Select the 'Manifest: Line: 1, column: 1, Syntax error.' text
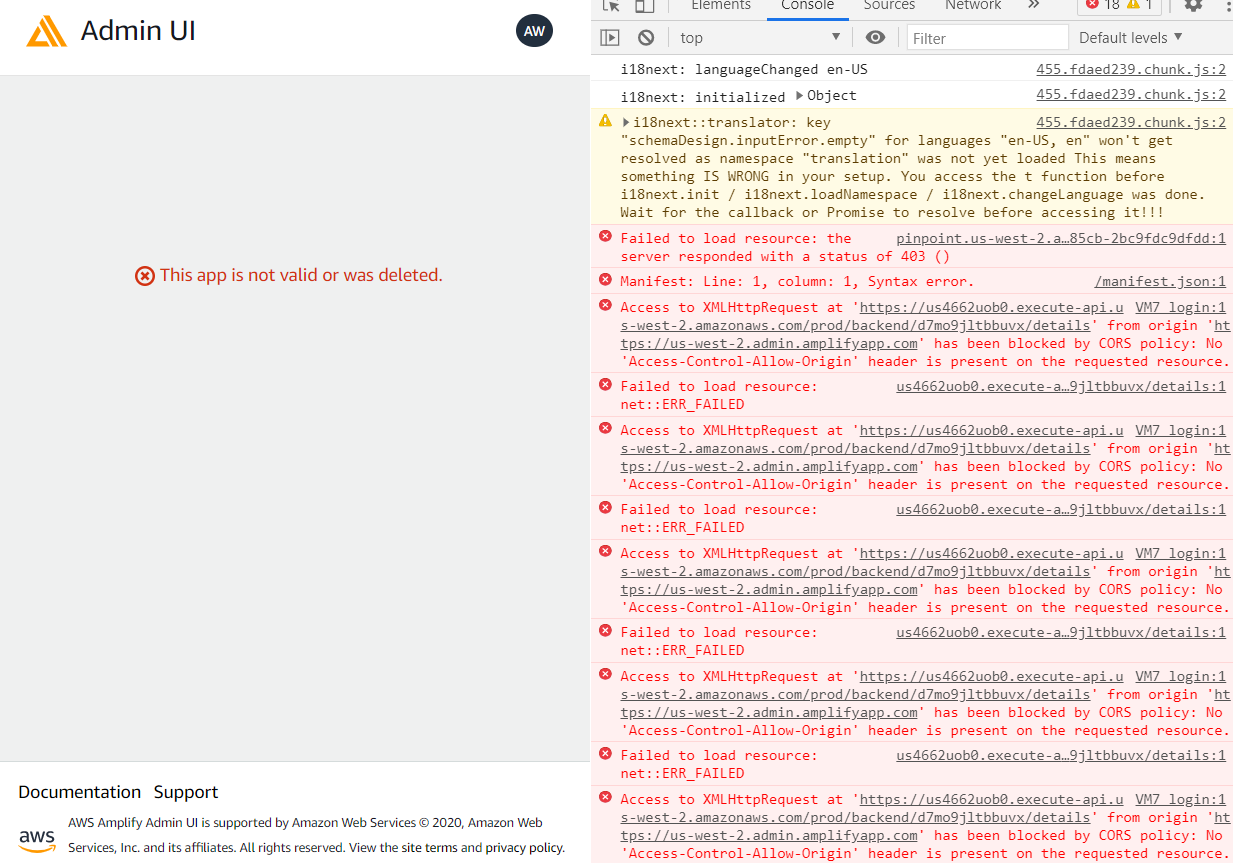The height and width of the screenshot is (863, 1233). [797, 281]
